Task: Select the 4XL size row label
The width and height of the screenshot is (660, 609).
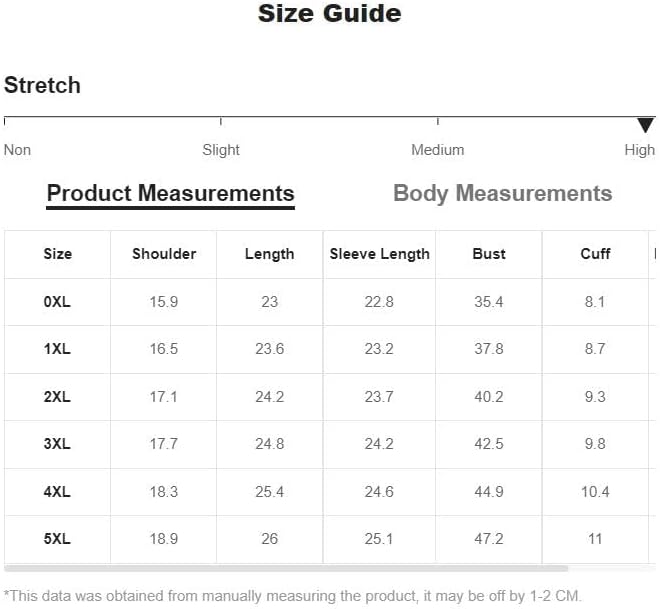Action: (57, 492)
